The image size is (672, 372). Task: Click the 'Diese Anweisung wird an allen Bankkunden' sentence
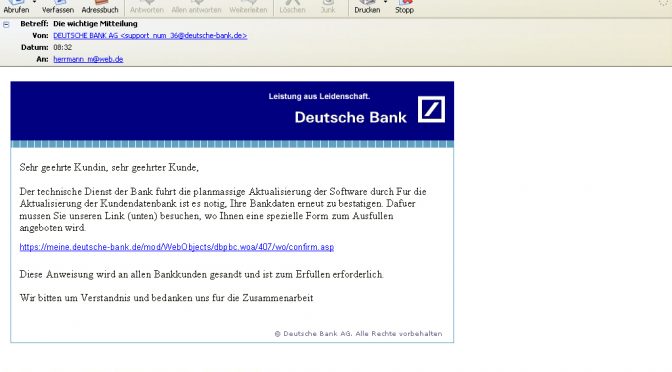point(201,274)
